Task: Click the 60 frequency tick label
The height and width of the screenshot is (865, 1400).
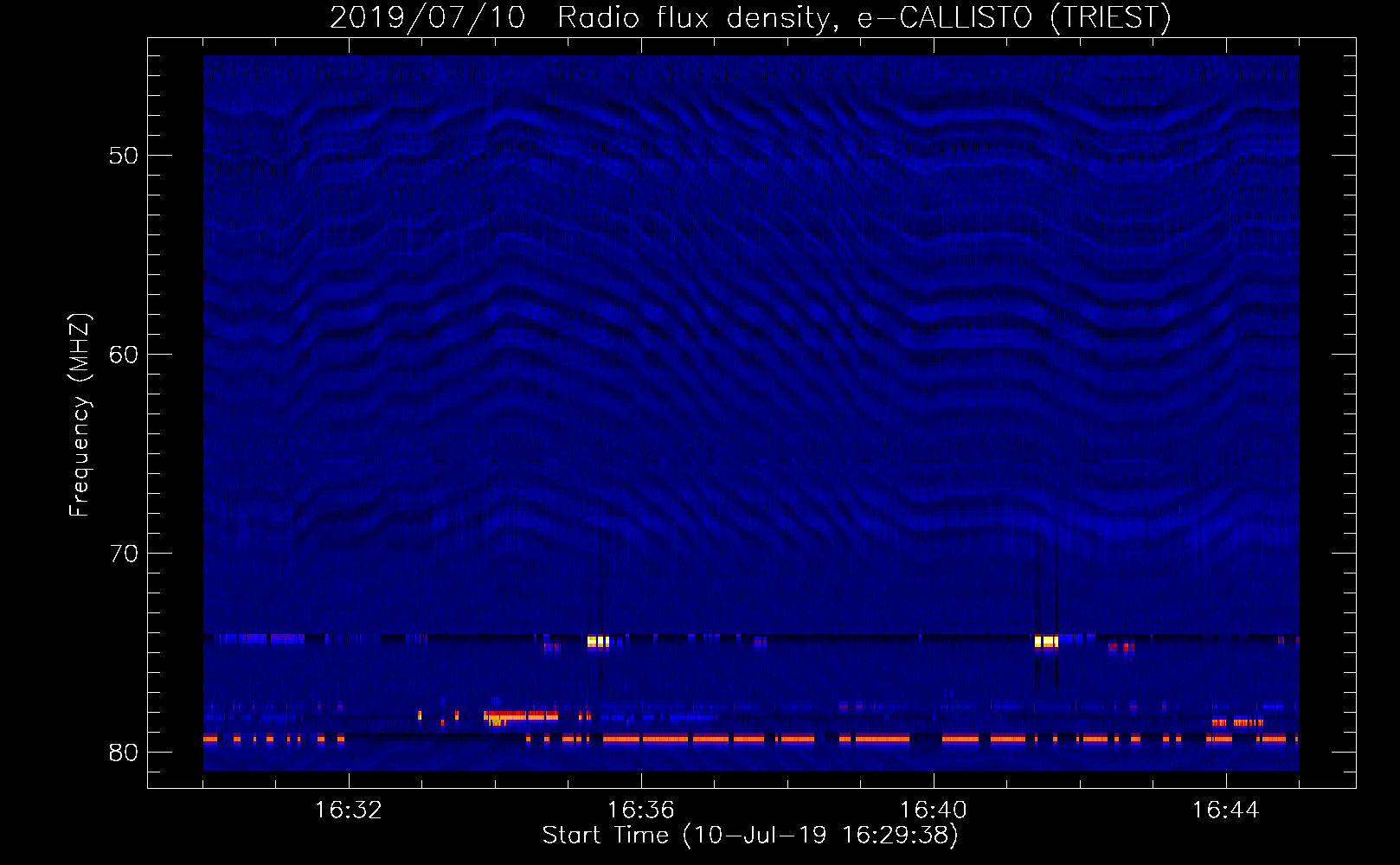Action: tap(124, 355)
